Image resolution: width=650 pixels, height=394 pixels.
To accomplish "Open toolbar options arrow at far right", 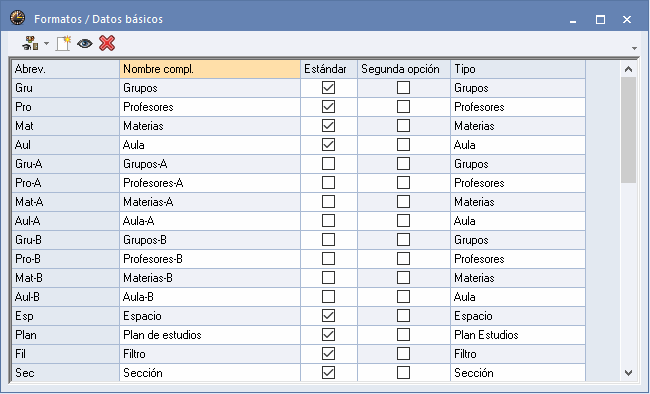I will (634, 49).
